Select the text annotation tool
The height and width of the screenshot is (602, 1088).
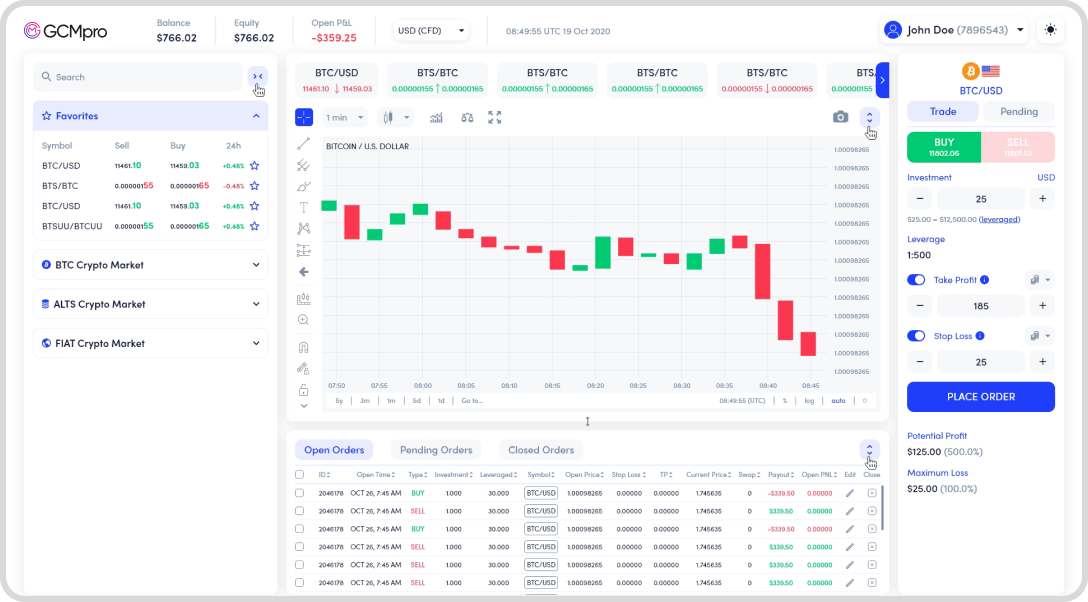click(304, 207)
